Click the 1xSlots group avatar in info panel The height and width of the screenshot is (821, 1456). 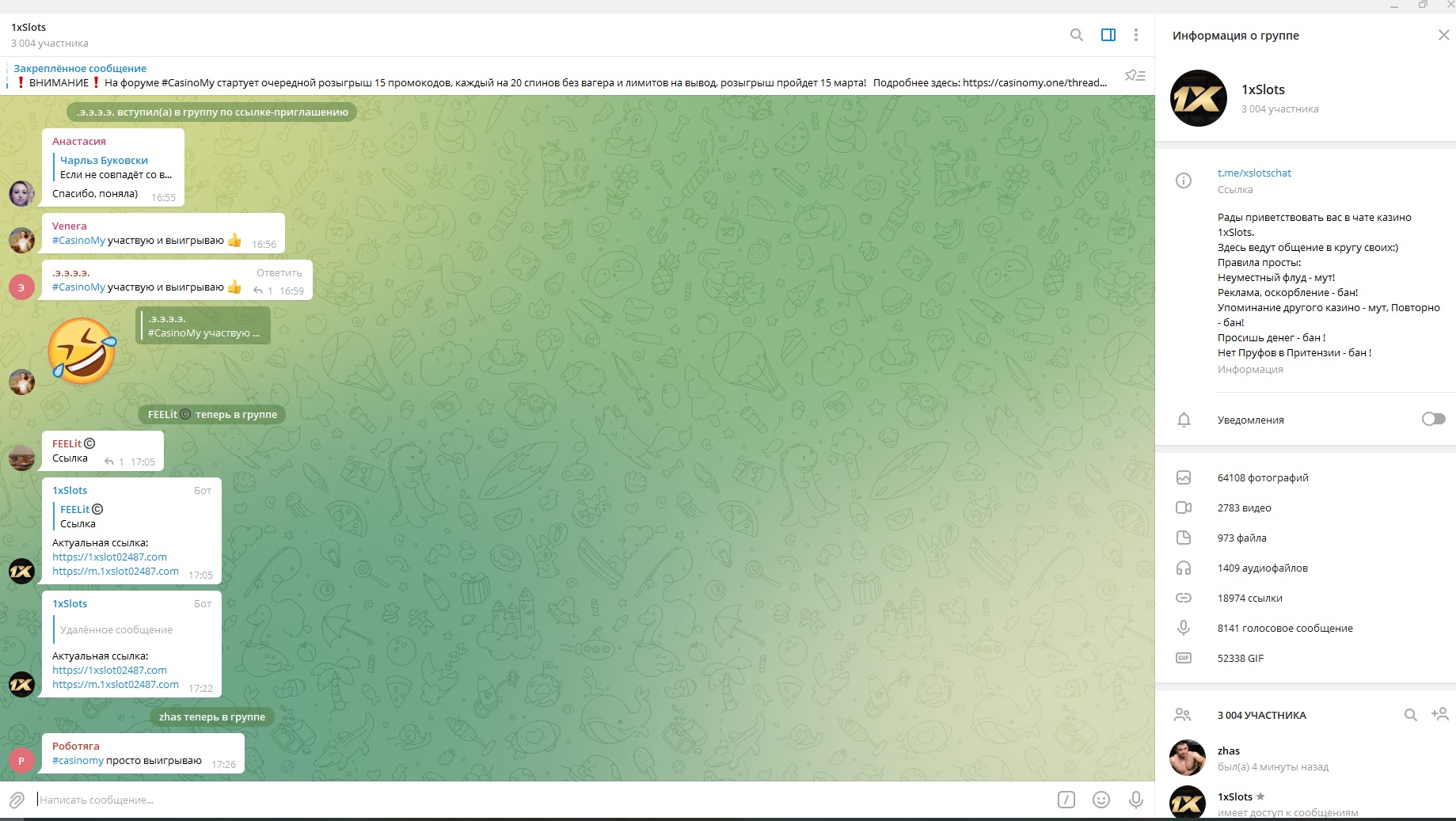1199,98
